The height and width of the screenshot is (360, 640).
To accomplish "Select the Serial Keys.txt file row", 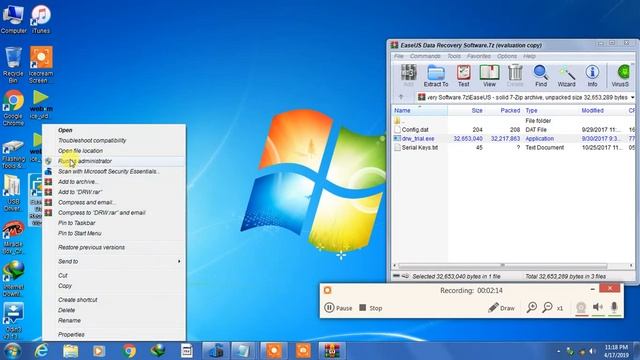I will [x=514, y=147].
